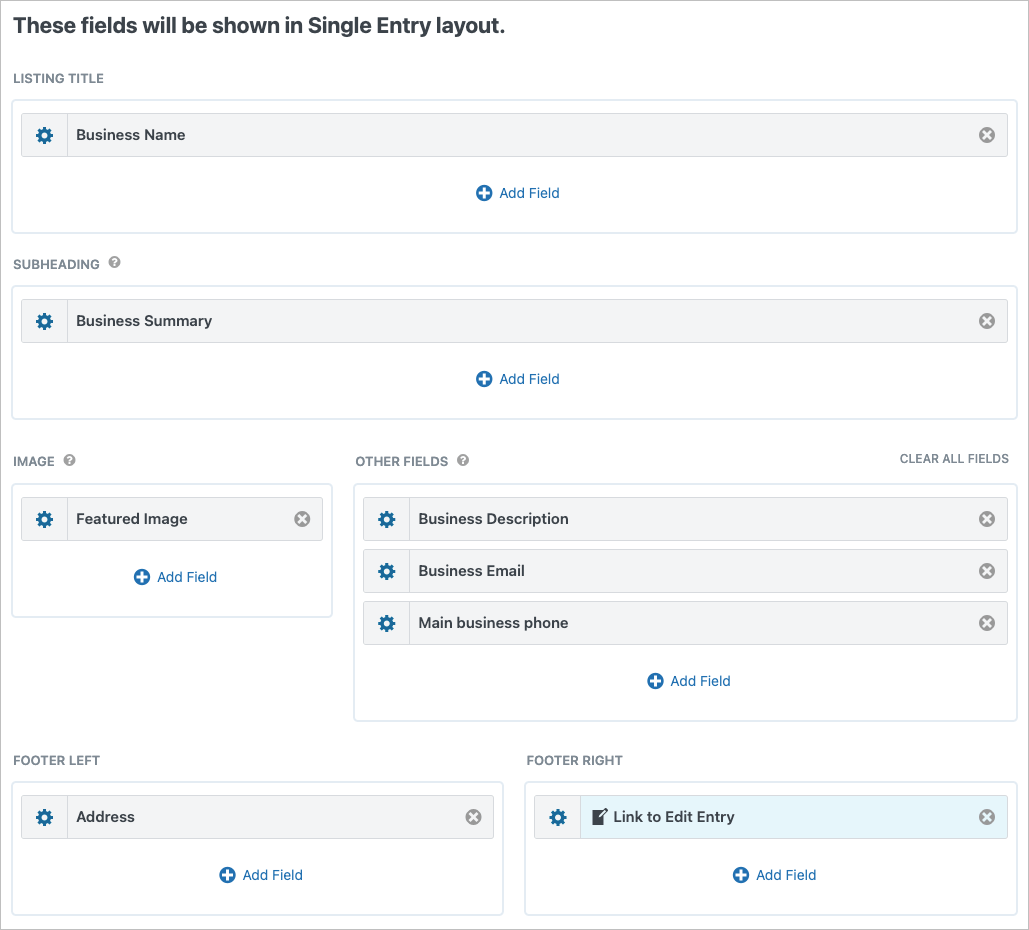1029x930 pixels.
Task: Remove the Featured Image field
Action: coord(302,519)
